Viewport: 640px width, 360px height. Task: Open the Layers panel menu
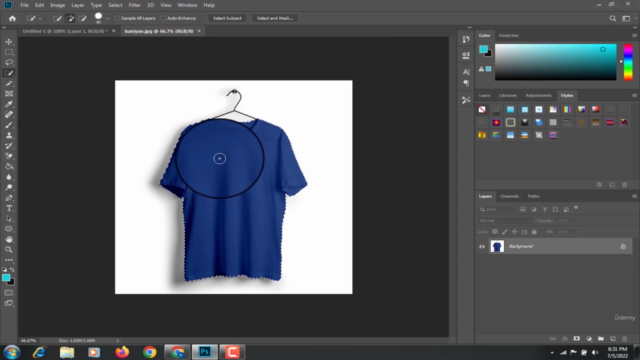[x=634, y=196]
